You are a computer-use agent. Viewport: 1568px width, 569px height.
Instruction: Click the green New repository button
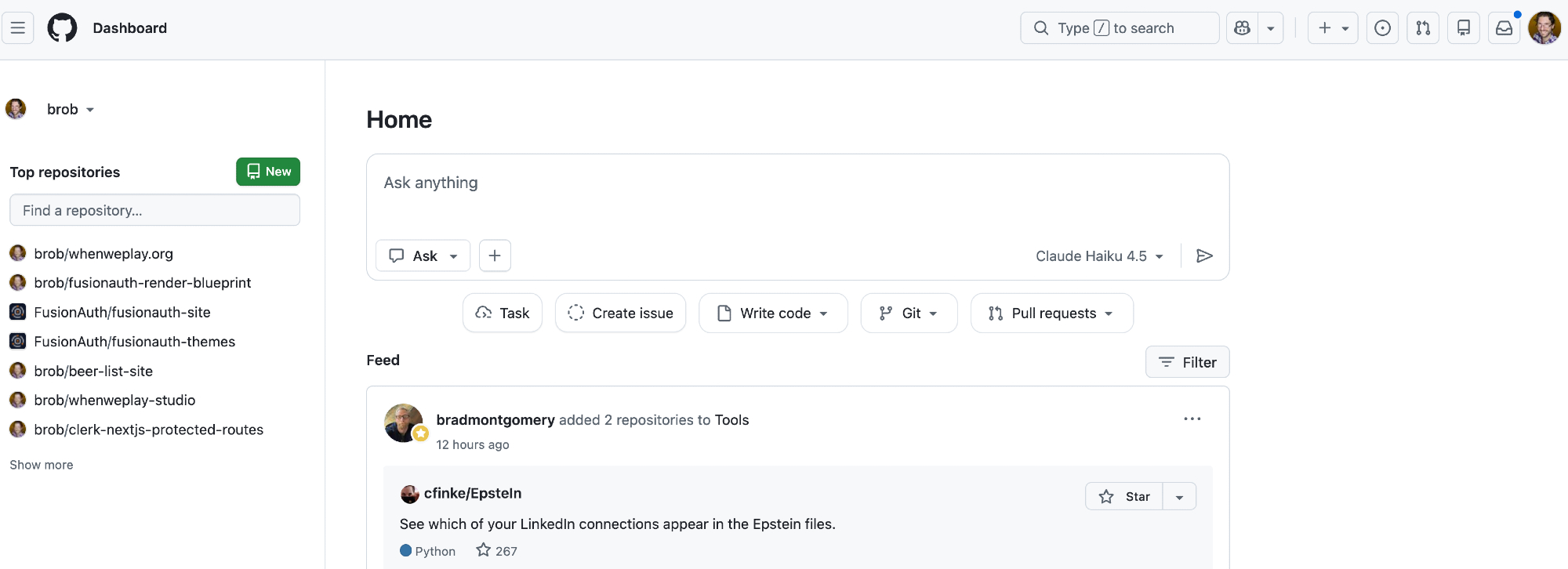pyautogui.click(x=268, y=172)
